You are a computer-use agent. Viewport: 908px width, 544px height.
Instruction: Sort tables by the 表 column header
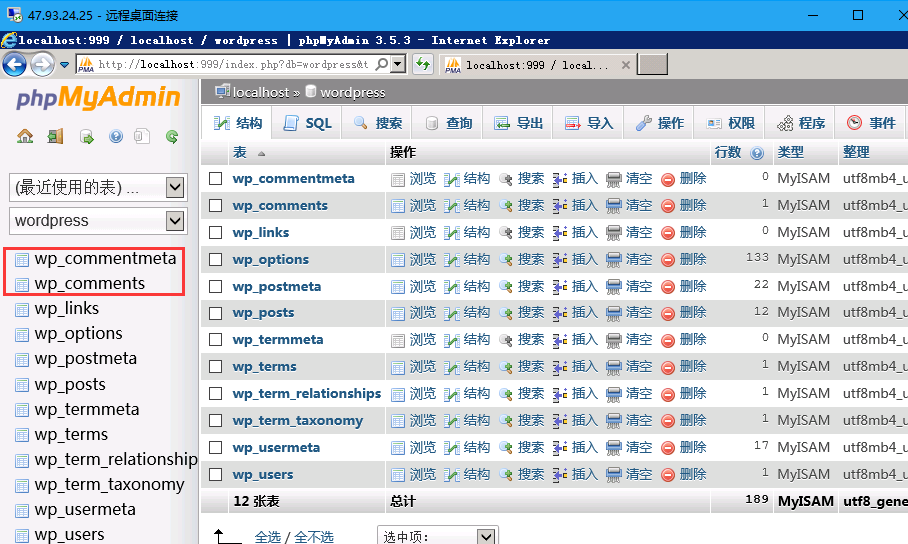240,152
